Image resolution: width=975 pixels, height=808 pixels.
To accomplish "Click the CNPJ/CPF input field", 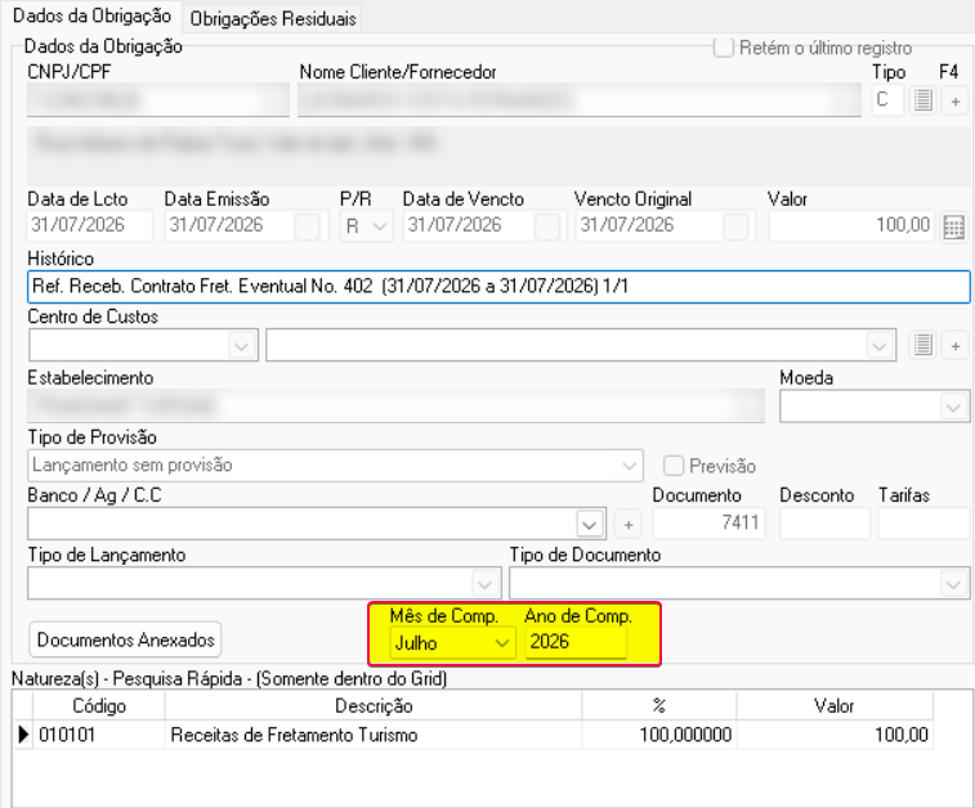I will 159,100.
